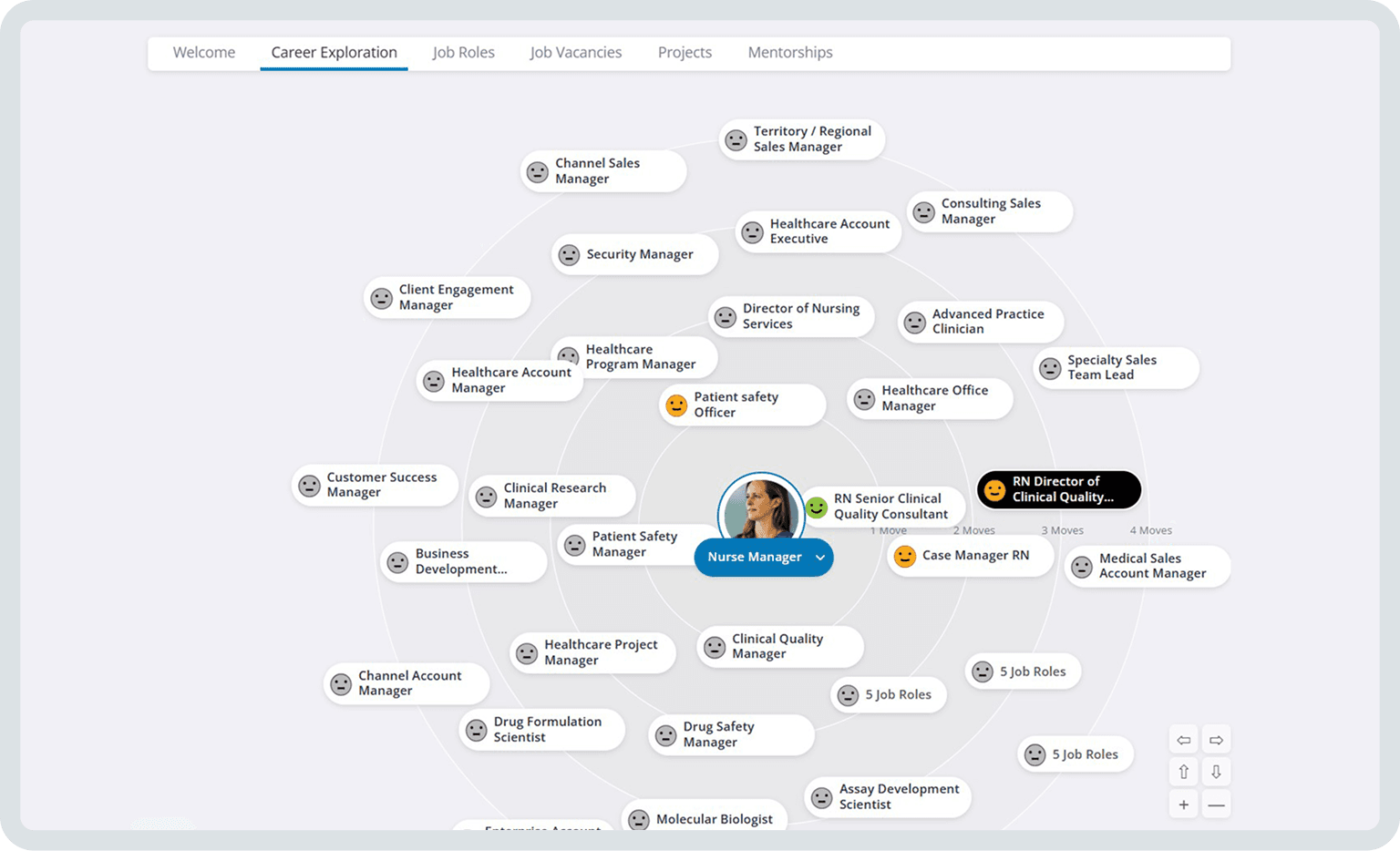Switch to the Mentorships tab
Image resolution: width=1400 pixels, height=851 pixels.
coord(789,52)
